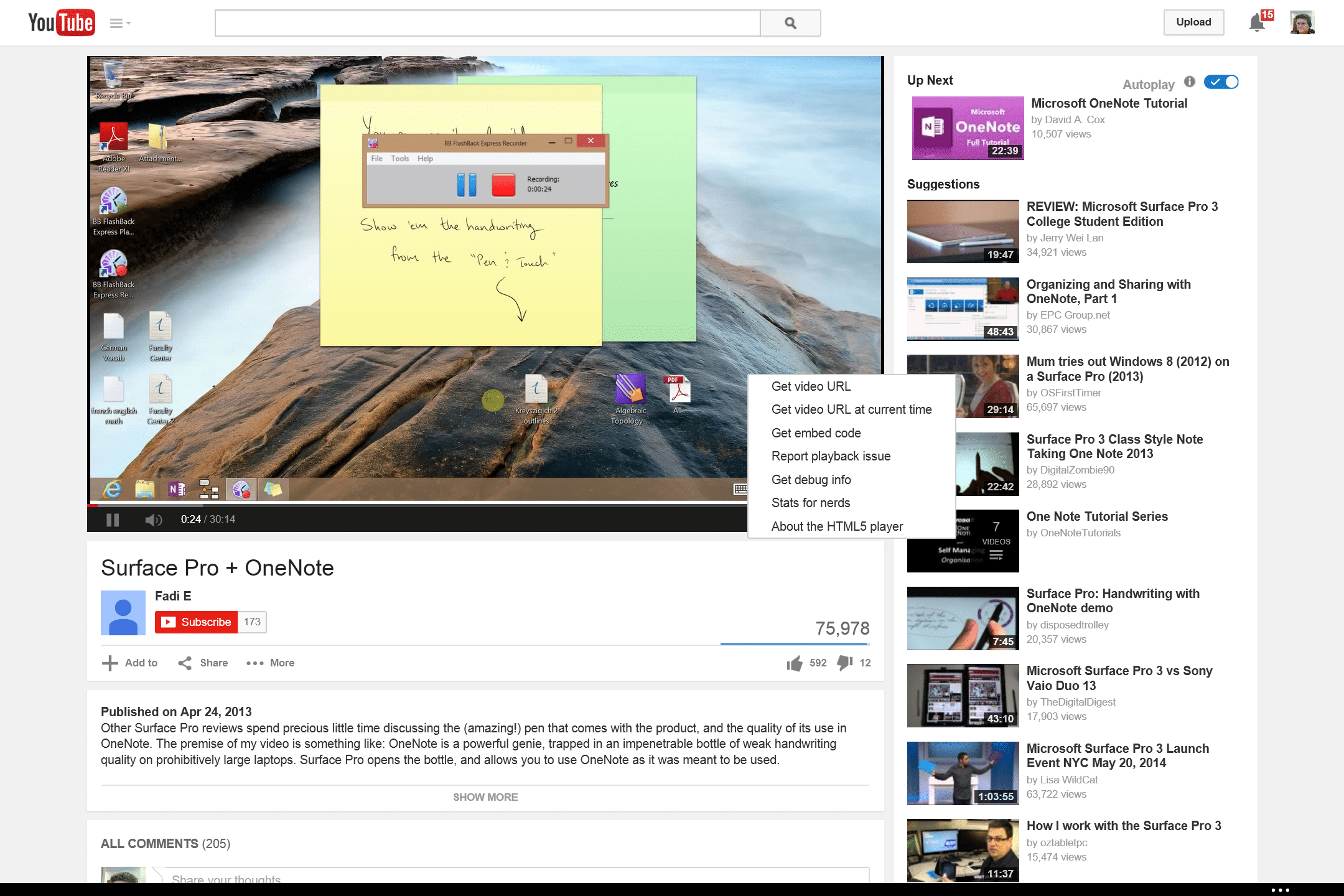Click the YouTube upload button

click(1192, 22)
